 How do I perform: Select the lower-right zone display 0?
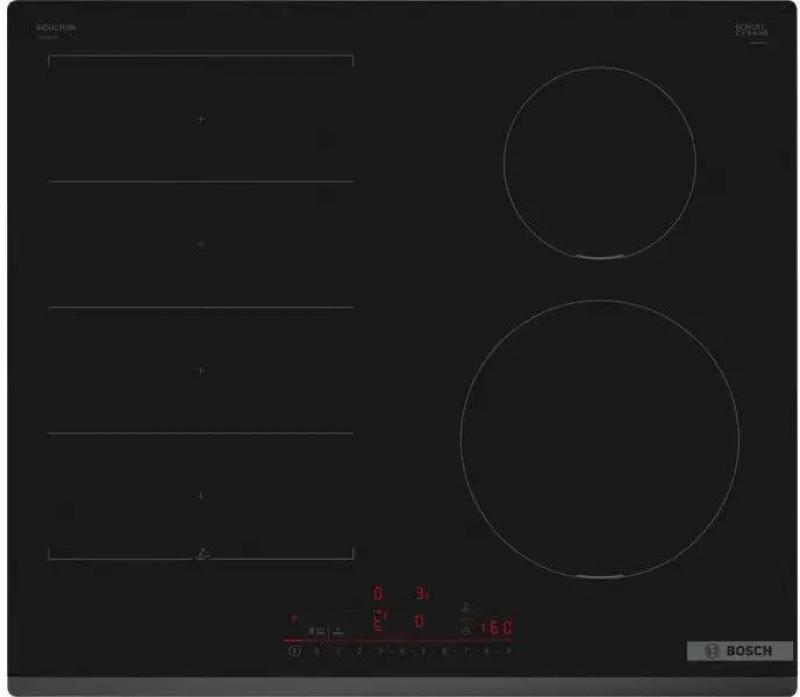[x=420, y=623]
